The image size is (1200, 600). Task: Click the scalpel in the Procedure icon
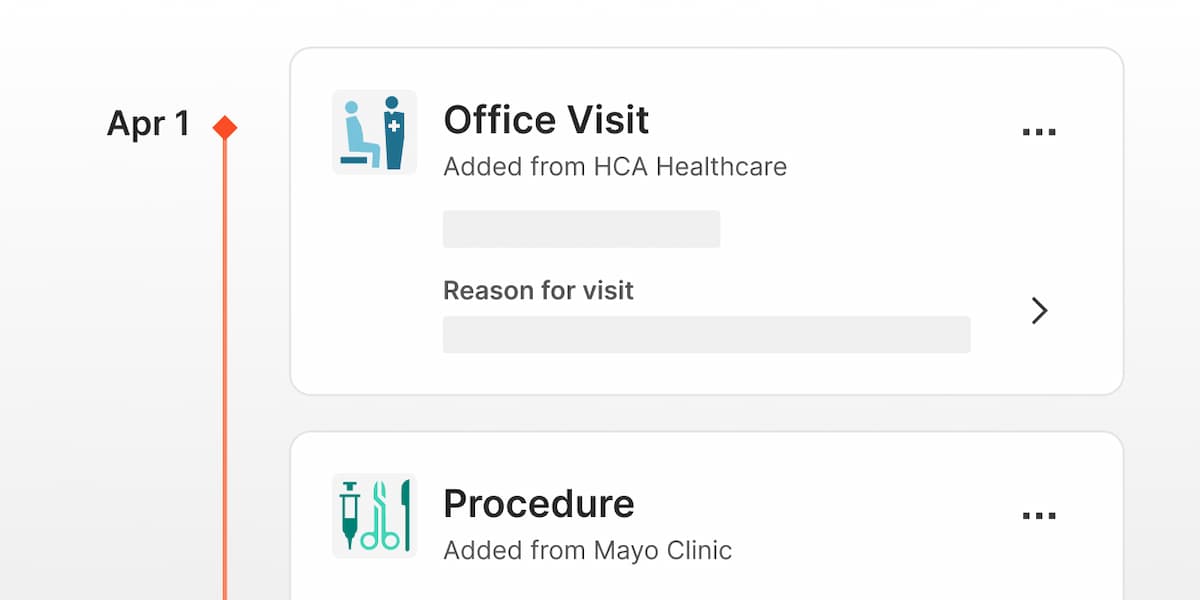click(405, 510)
